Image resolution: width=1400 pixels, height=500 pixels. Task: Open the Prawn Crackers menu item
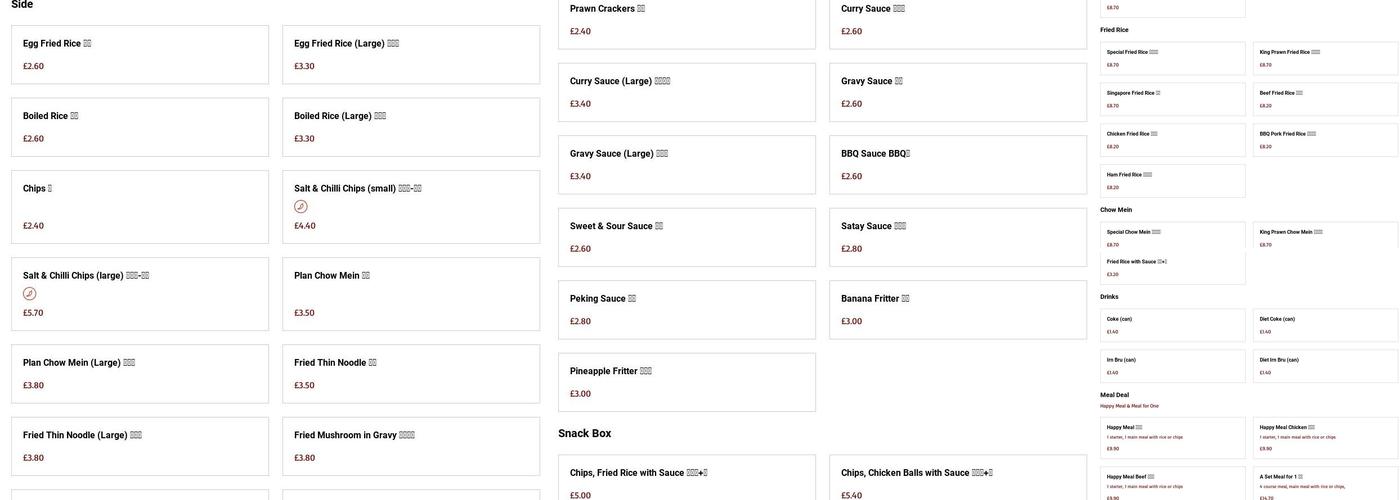pyautogui.click(x=686, y=20)
